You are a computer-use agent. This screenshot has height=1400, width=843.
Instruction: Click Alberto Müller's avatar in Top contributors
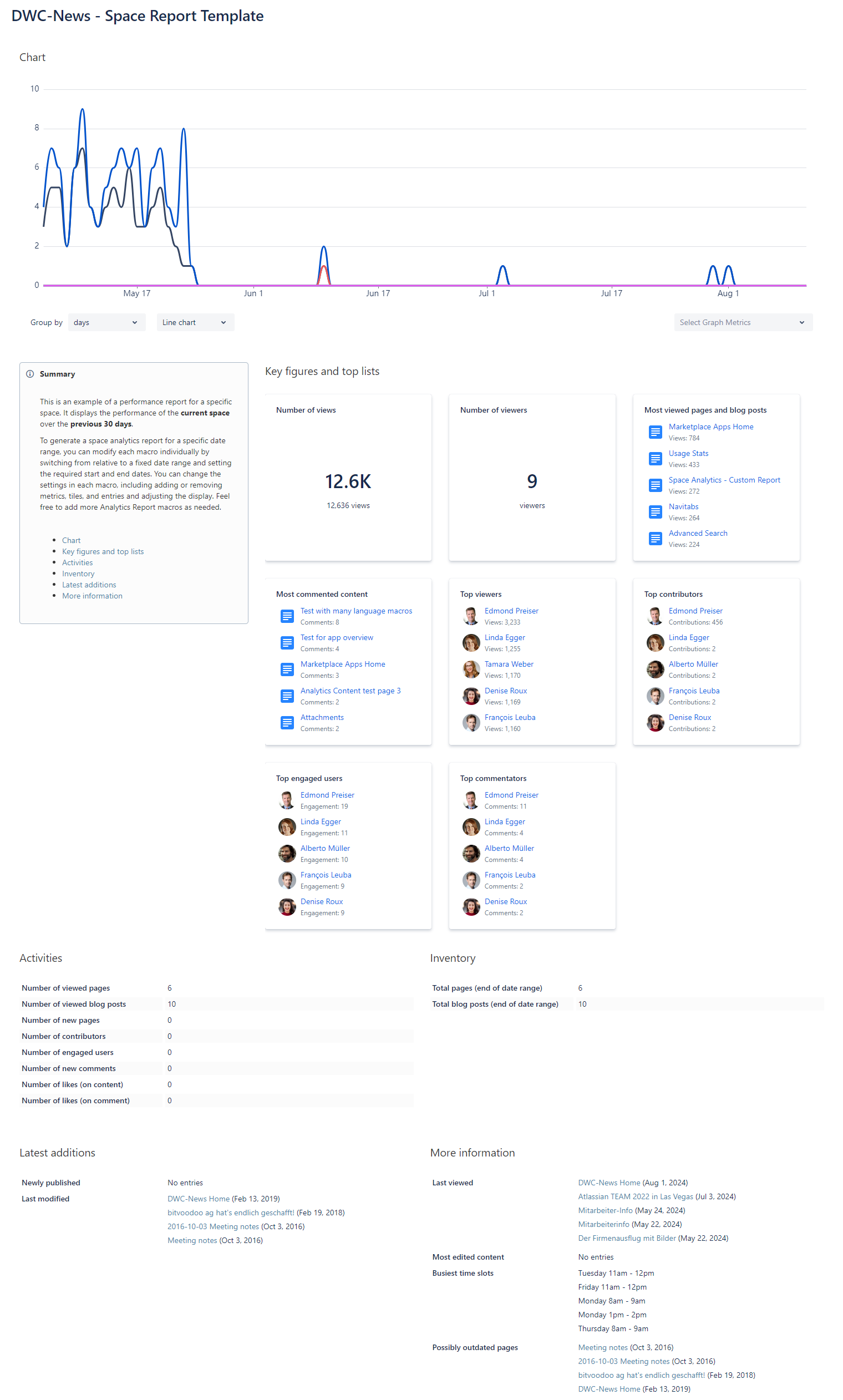655,669
